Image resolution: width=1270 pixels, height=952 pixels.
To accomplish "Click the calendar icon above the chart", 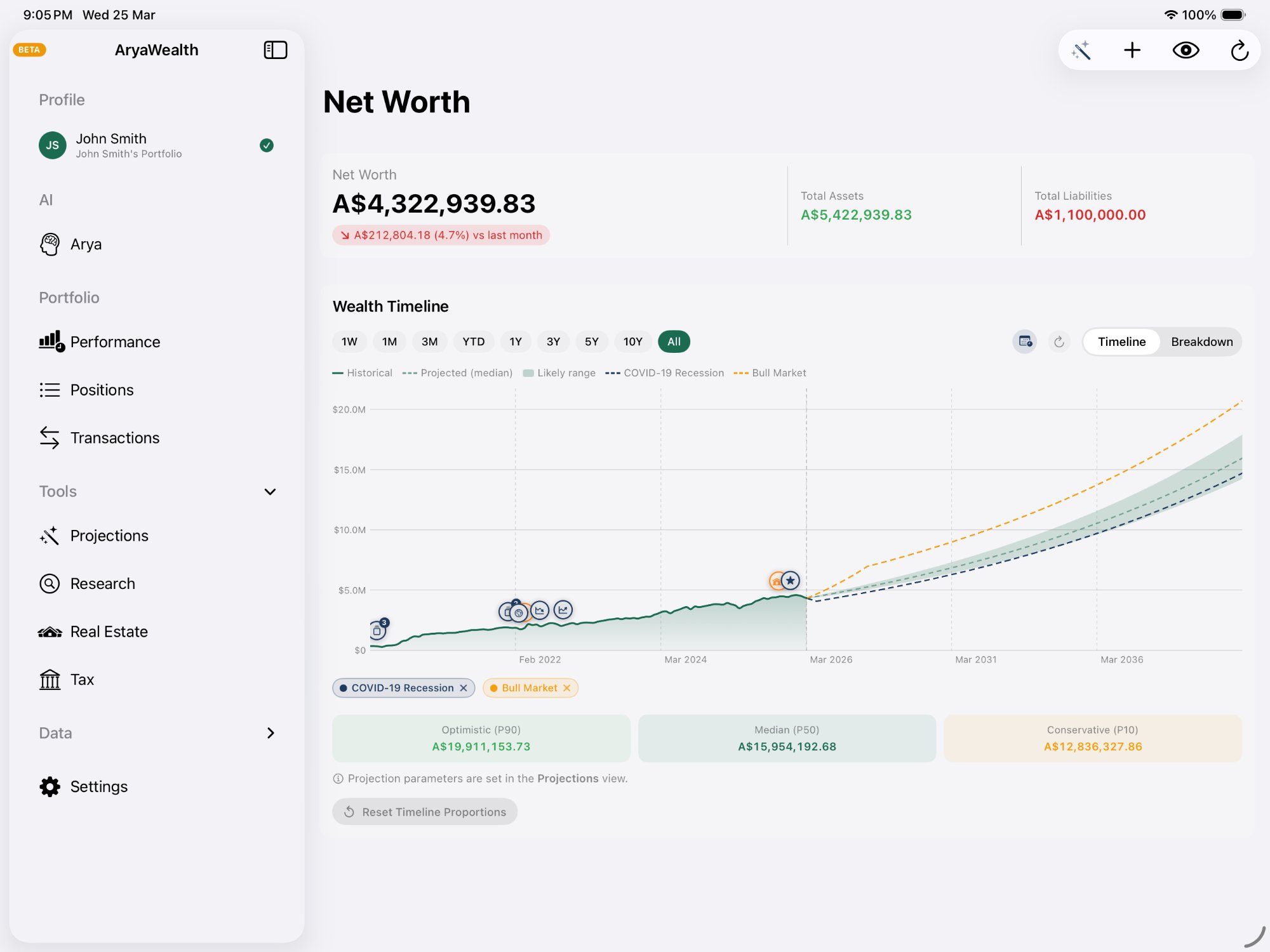I will point(1024,341).
